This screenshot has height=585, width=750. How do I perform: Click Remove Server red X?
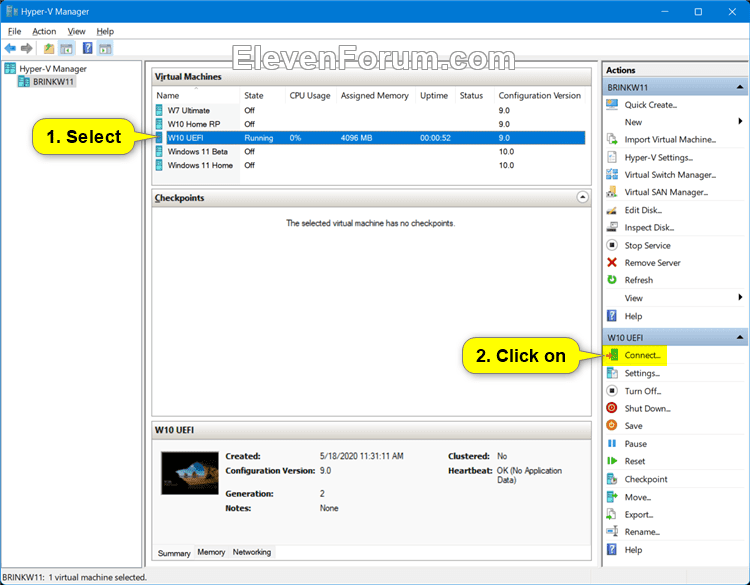tap(612, 263)
